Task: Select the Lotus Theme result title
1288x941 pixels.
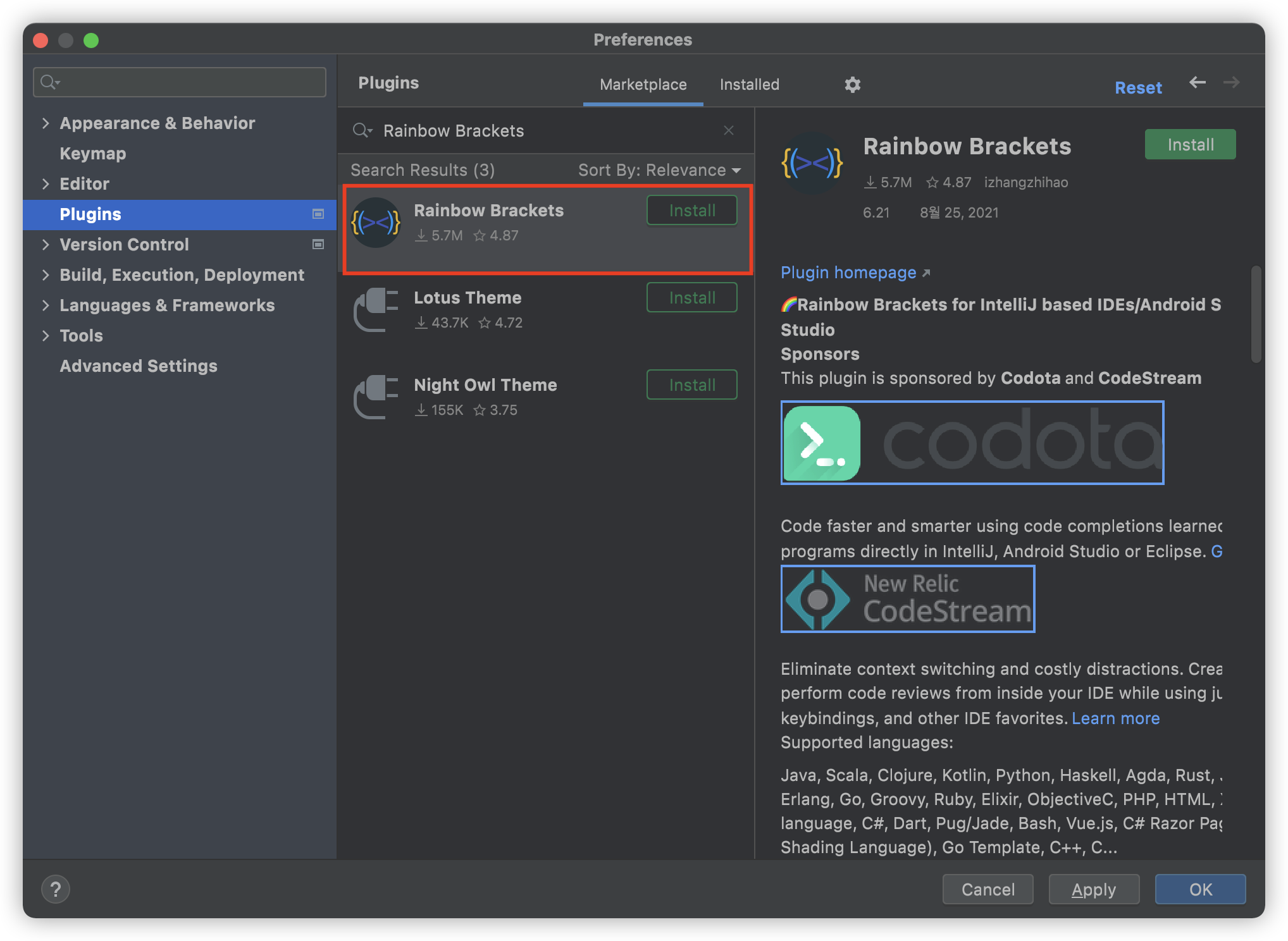Action: point(468,297)
